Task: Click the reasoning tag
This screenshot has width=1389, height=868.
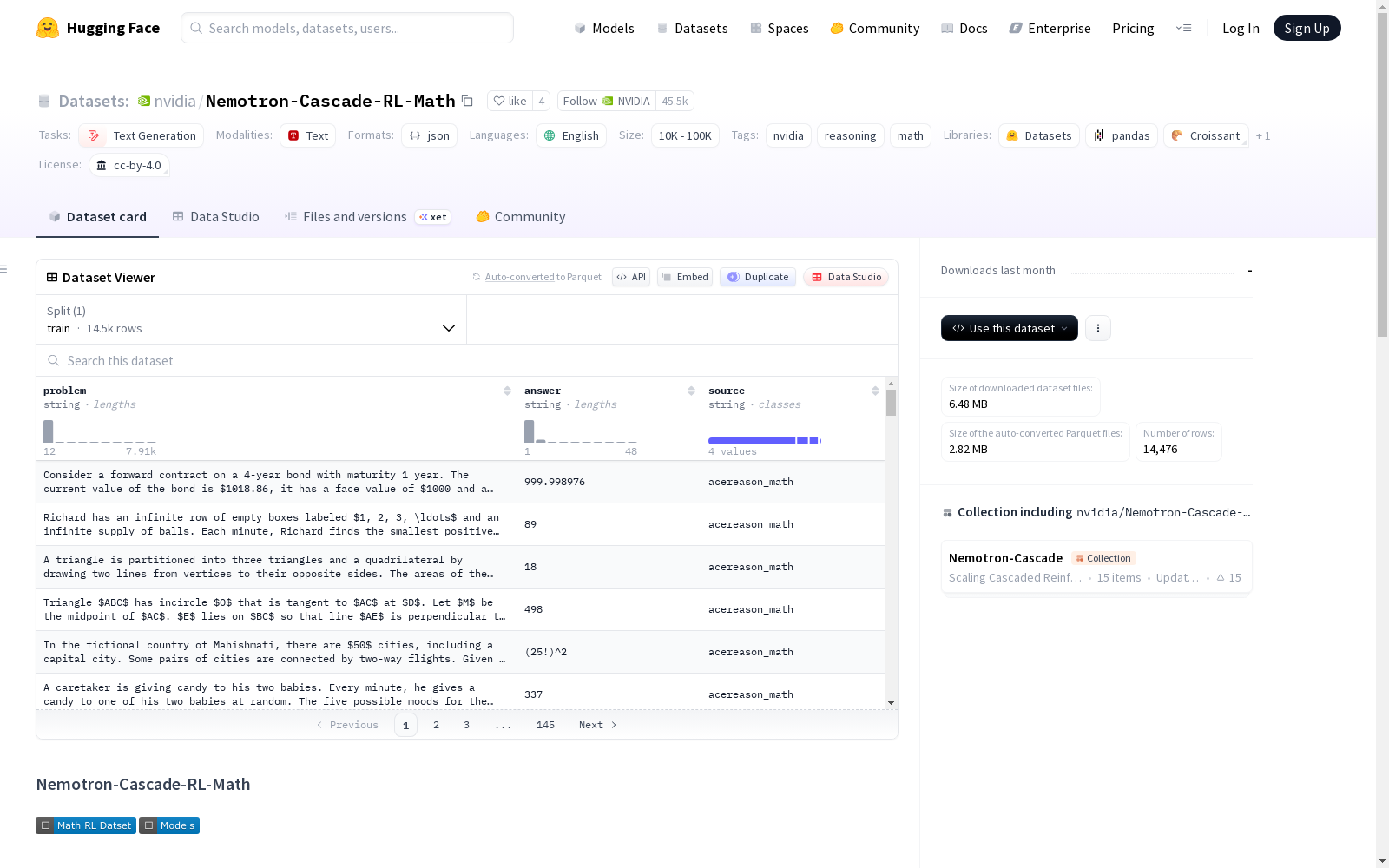Action: click(850, 135)
